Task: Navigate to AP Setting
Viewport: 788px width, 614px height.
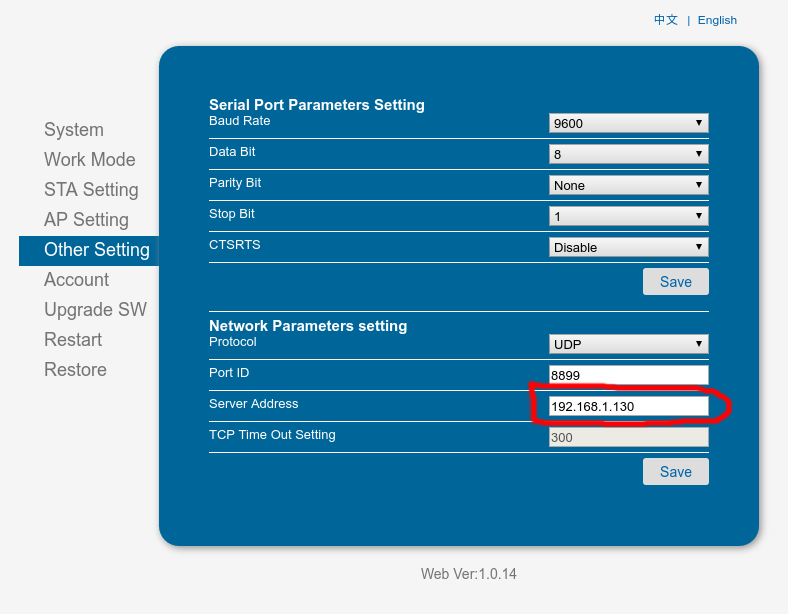Action: [86, 220]
